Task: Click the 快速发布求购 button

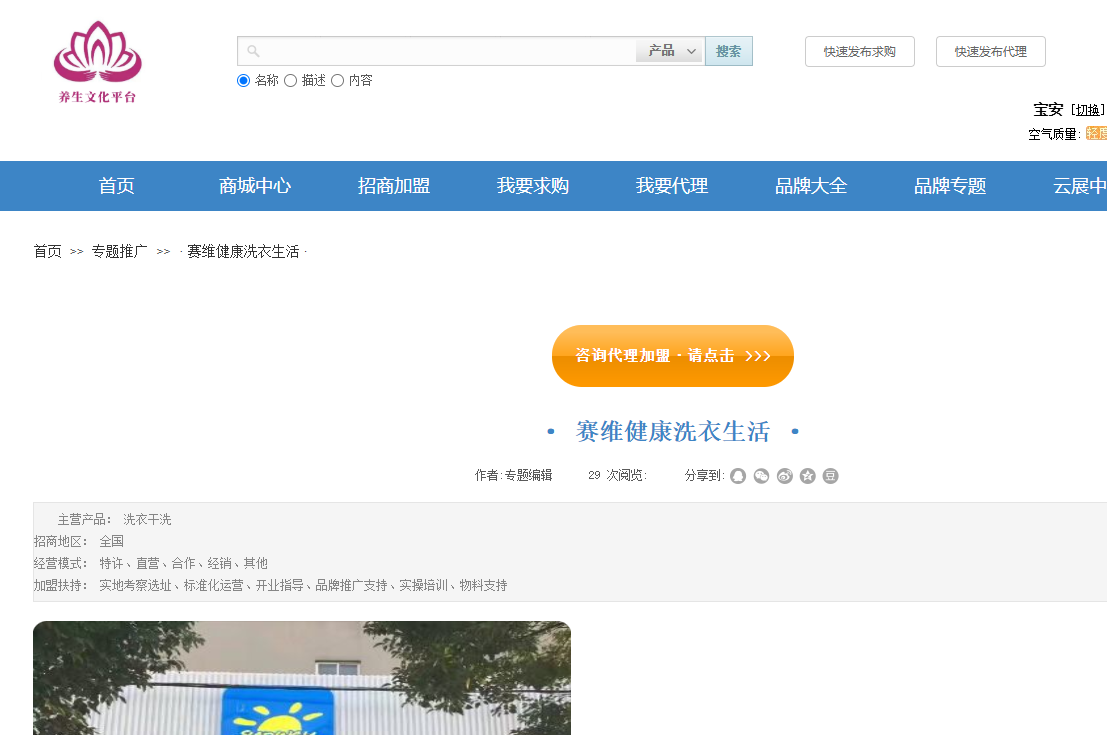Action: (860, 52)
